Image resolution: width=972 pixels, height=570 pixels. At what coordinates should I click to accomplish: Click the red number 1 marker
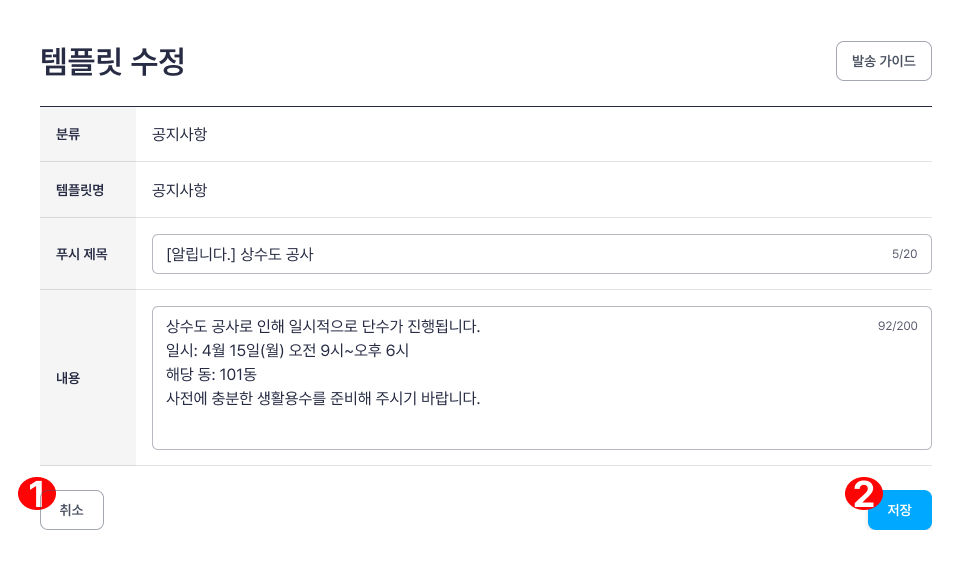37,494
